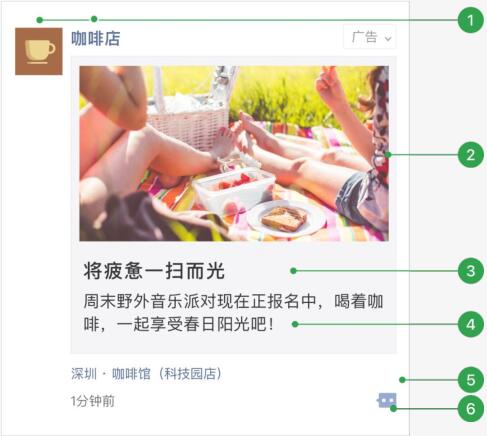Click the picnic advertisement photo
This screenshot has width=487, height=436.
(x=234, y=153)
